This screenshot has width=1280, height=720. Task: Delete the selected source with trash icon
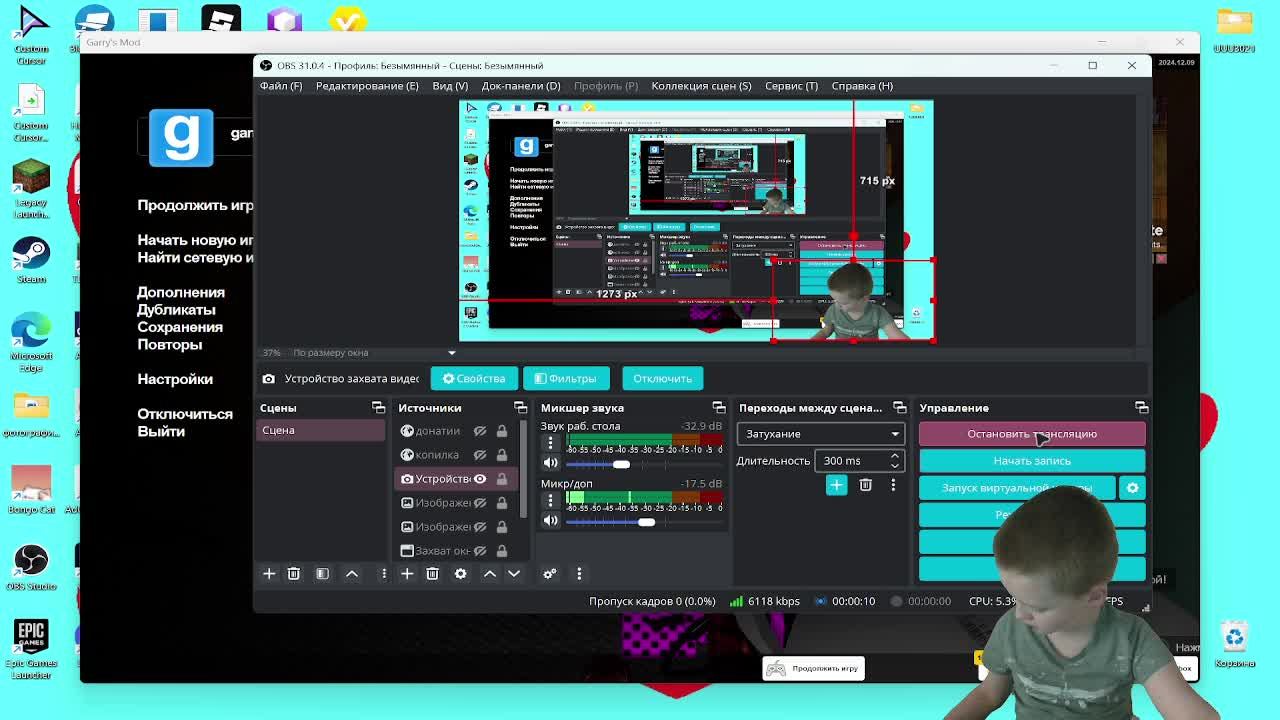pyautogui.click(x=432, y=573)
